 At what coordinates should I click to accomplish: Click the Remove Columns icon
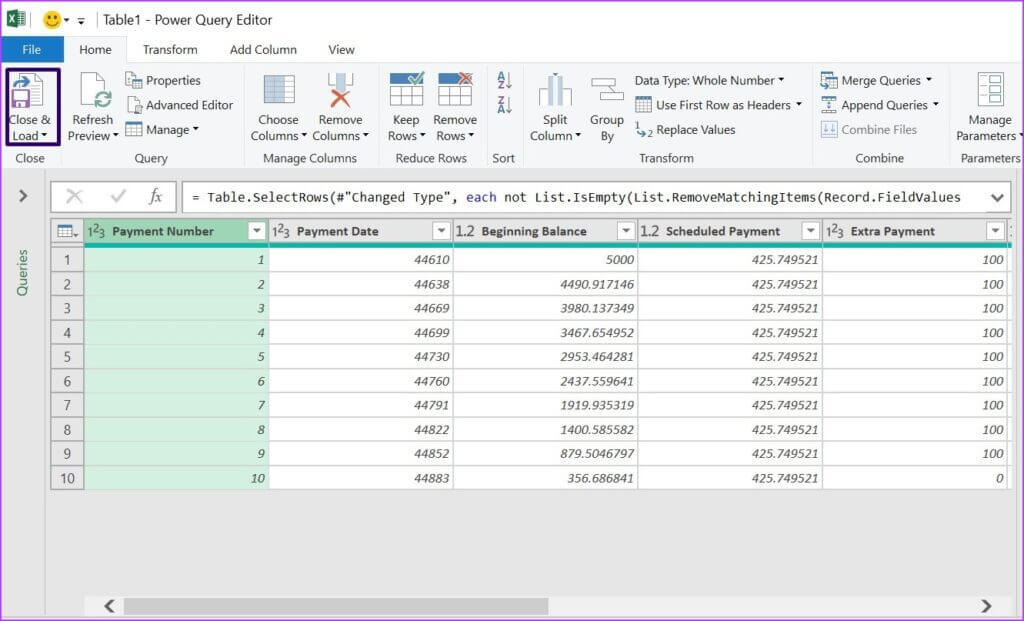[340, 89]
